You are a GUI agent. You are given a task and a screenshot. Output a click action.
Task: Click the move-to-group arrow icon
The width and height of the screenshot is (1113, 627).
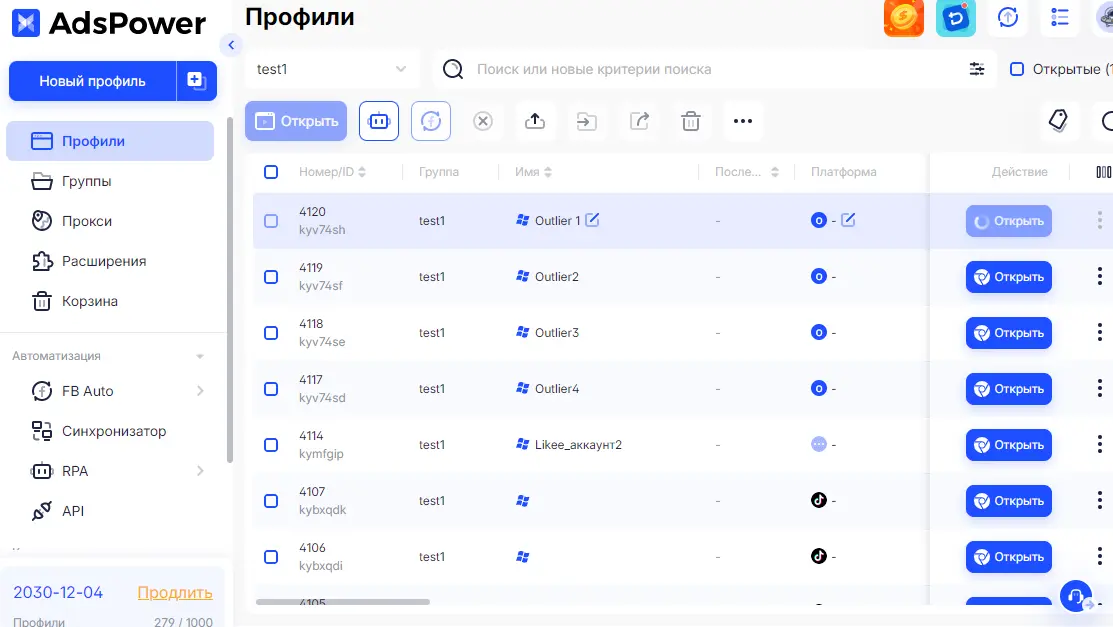pyautogui.click(x=586, y=121)
